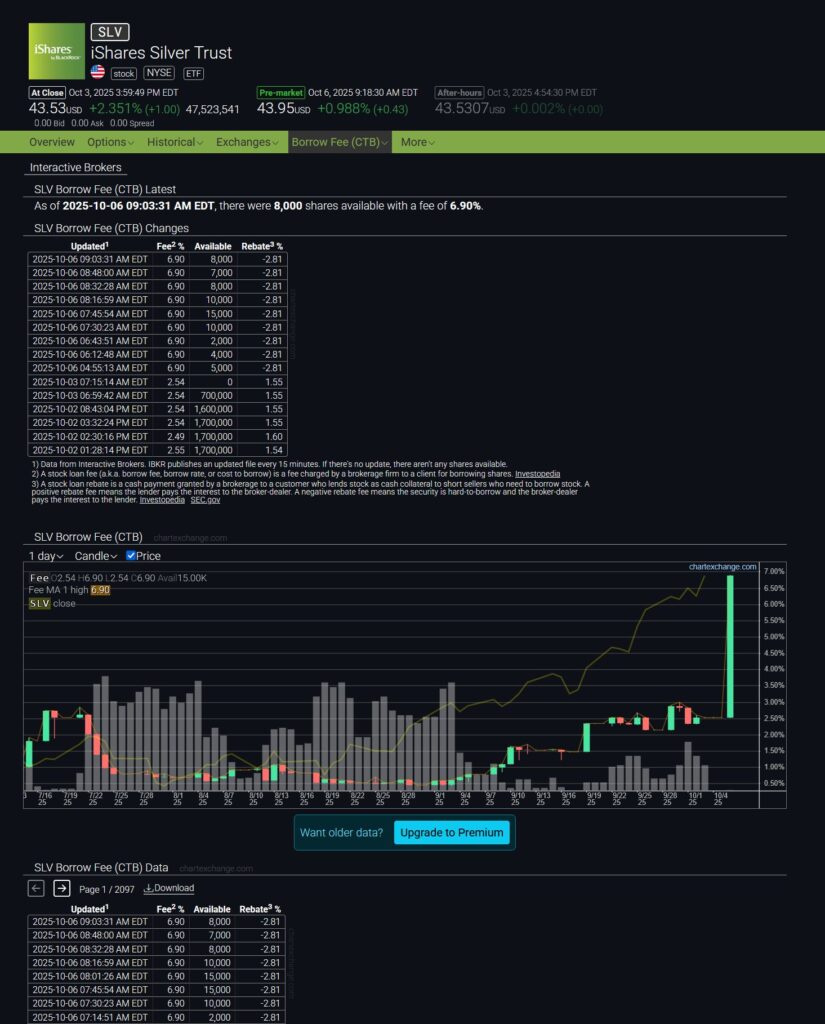The width and height of the screenshot is (825, 1024).
Task: Open the 1 day interval dropdown
Action: pos(46,556)
